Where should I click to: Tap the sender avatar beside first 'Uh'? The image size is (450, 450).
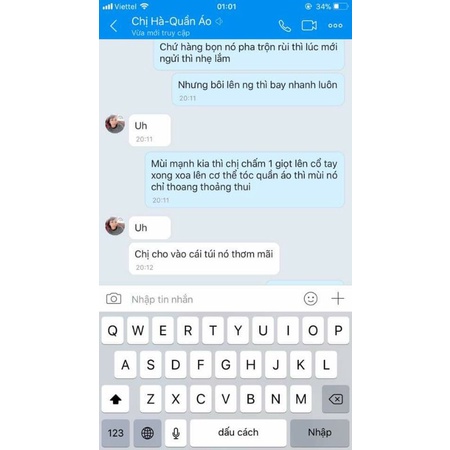pos(115,124)
